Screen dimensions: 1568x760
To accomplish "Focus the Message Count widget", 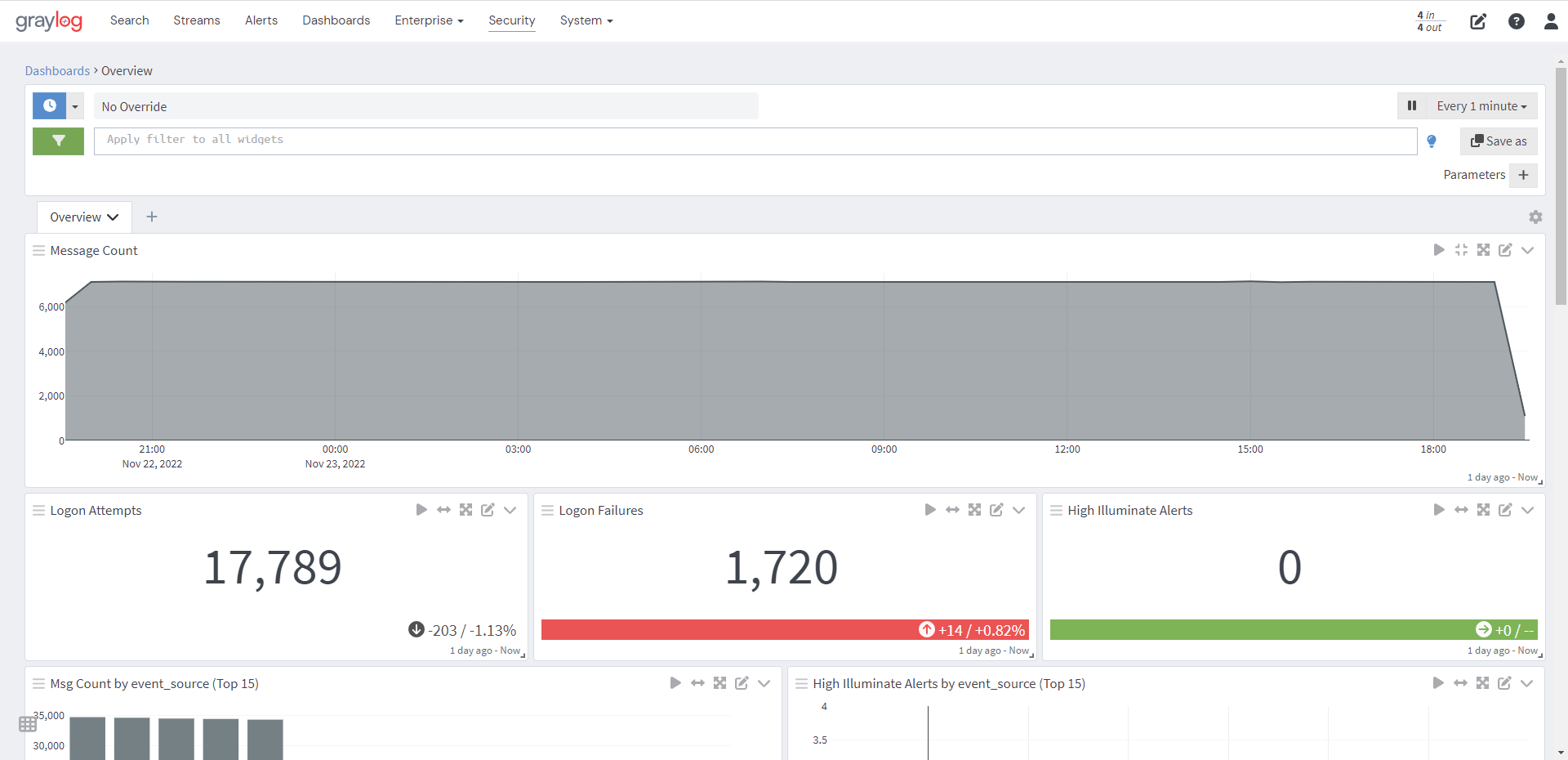I will [1461, 250].
